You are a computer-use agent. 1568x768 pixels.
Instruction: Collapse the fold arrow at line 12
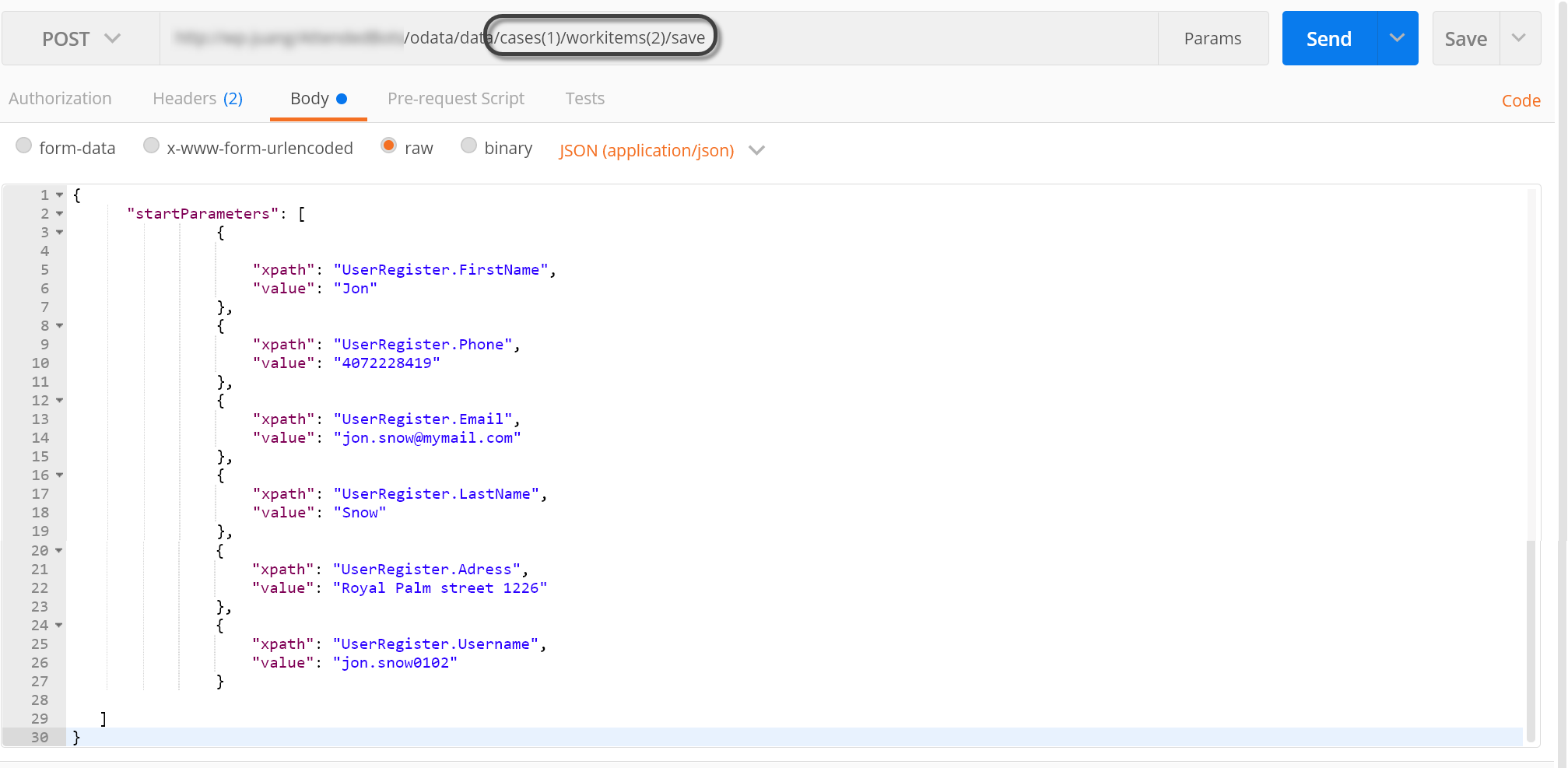pyautogui.click(x=60, y=401)
